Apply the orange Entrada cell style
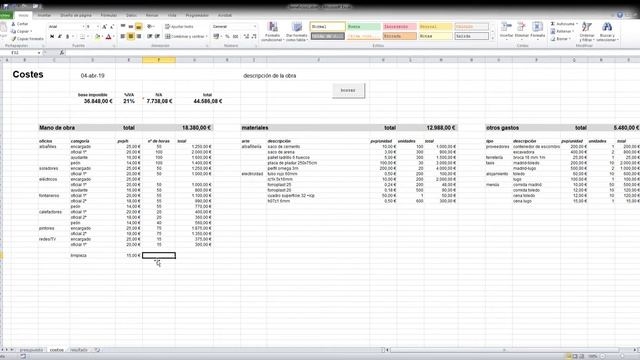This screenshot has width=640, height=360. coord(400,36)
